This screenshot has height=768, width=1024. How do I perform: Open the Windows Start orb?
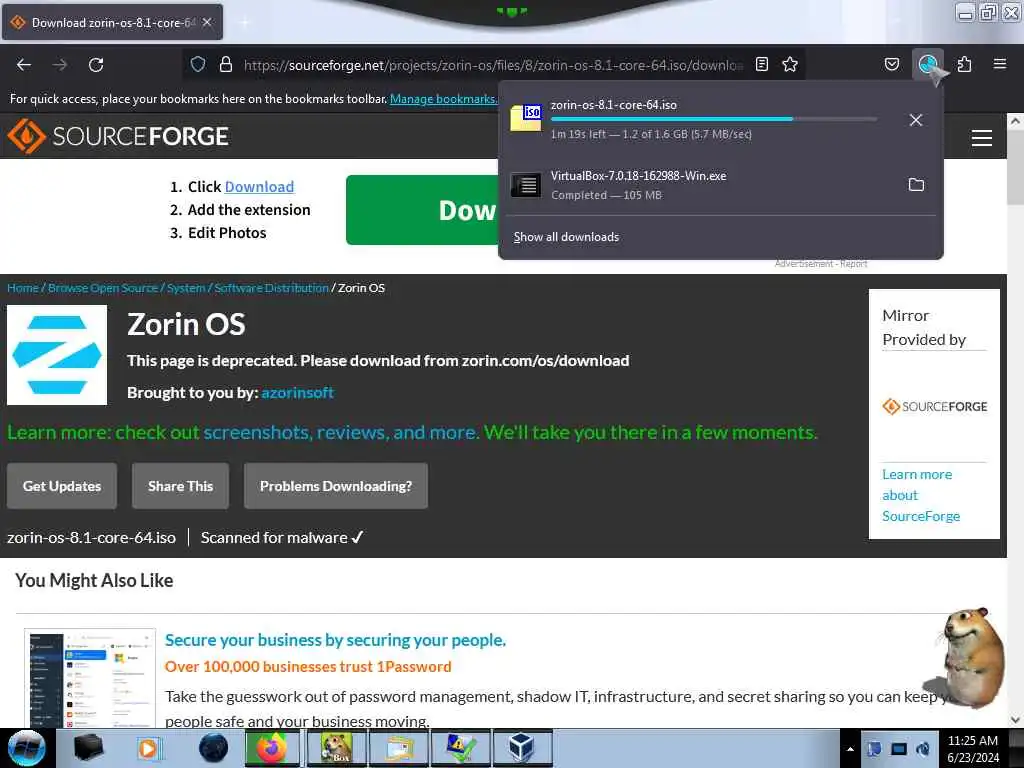click(26, 748)
